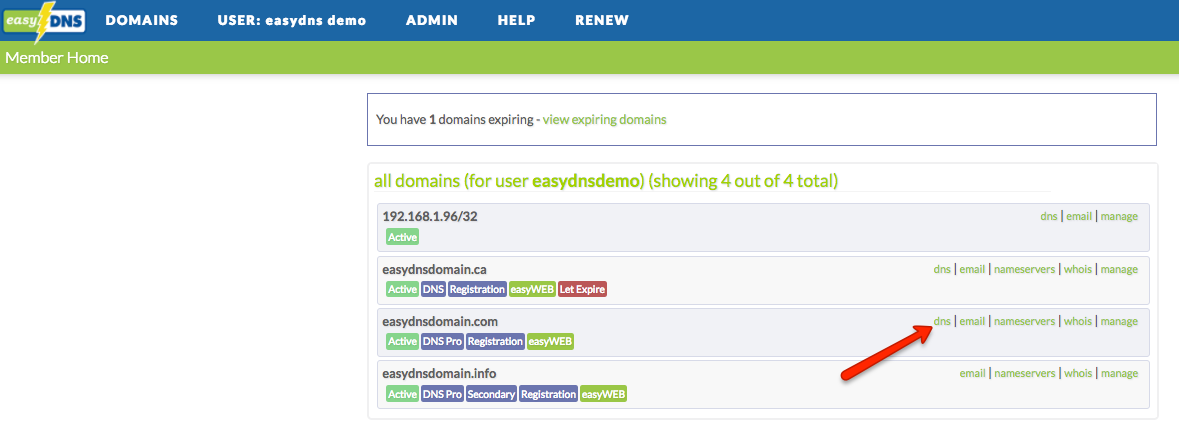Click the easyDNS logo
Screen dimensions: 1179x433
44,23
